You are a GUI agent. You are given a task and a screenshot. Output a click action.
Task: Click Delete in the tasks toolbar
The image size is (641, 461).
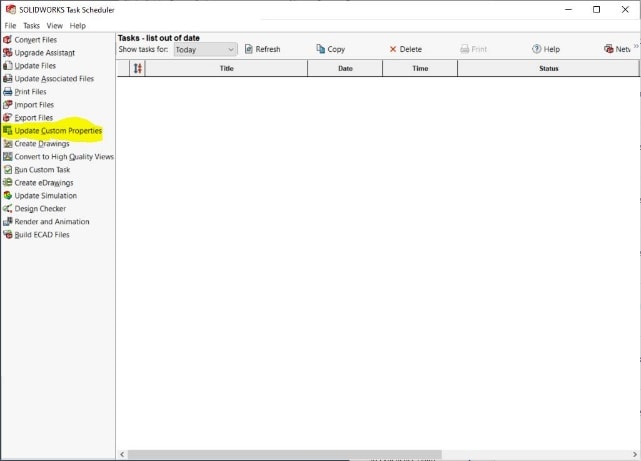[406, 49]
